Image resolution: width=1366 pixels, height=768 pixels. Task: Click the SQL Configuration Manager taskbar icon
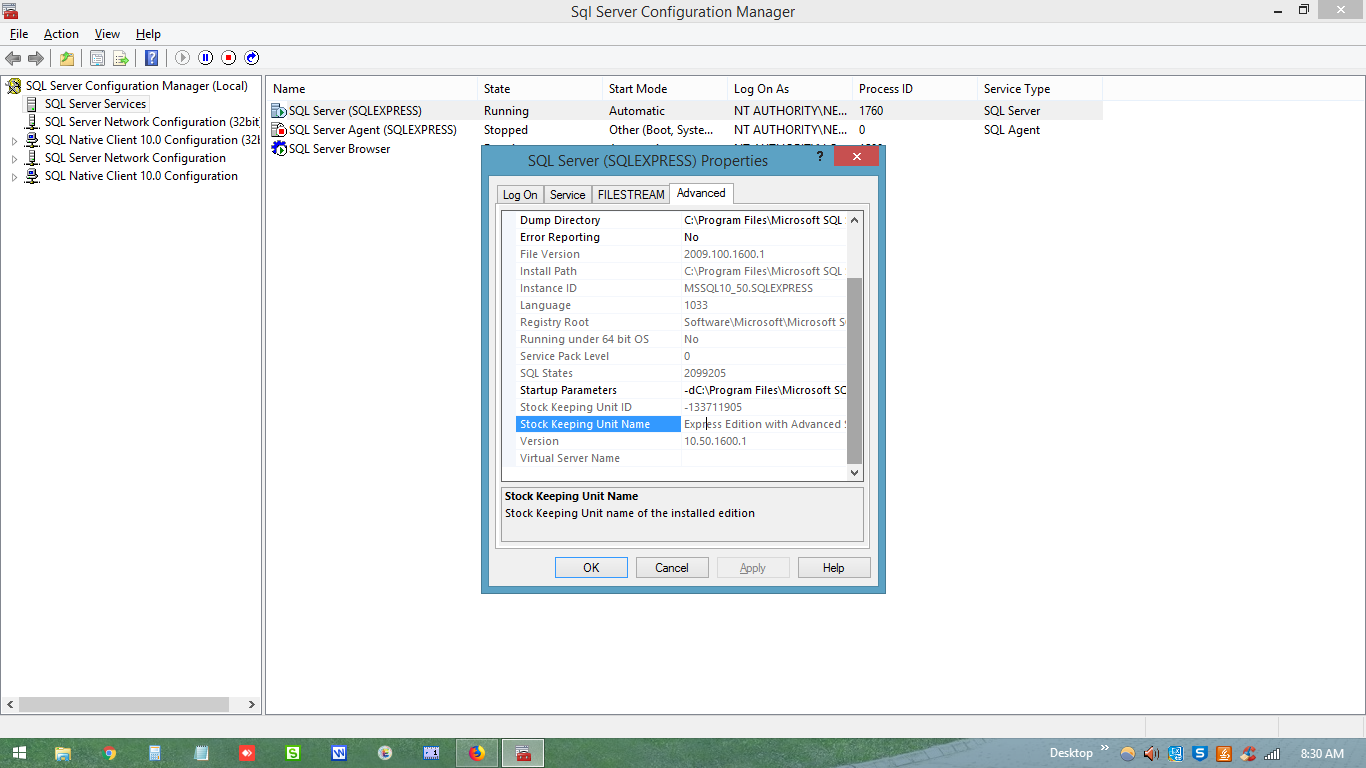[523, 753]
